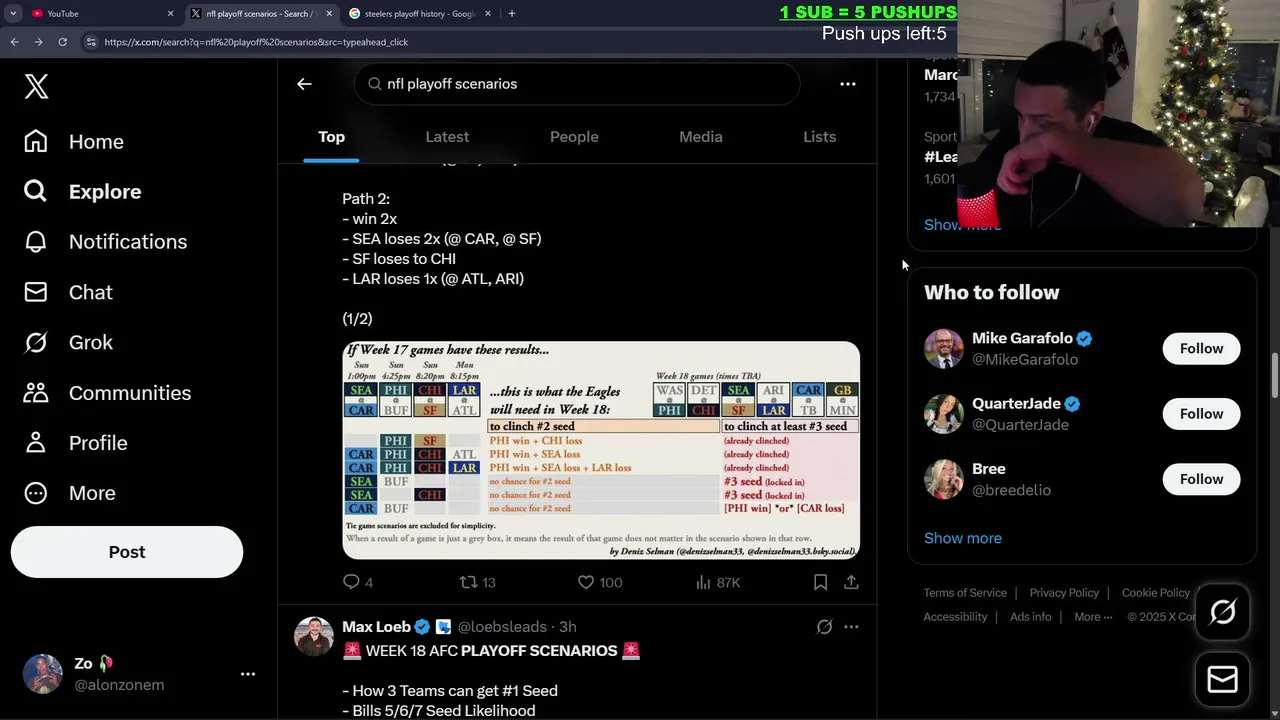Switch to the People tab
This screenshot has height=720, width=1280.
[x=574, y=137]
